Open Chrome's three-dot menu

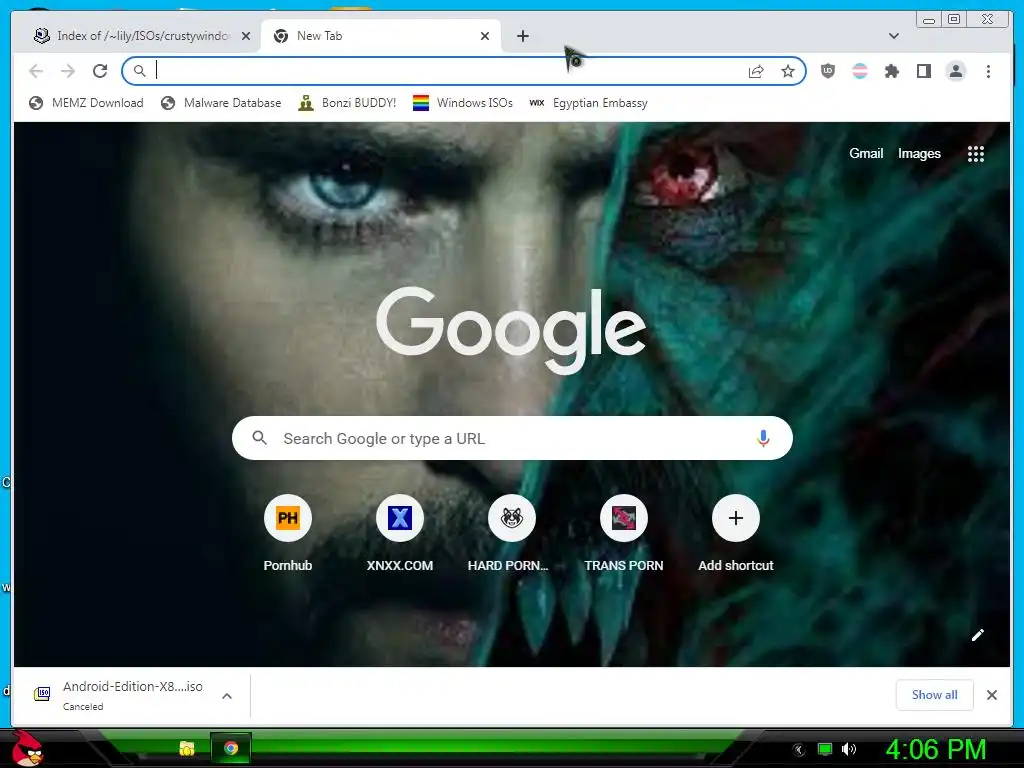[988, 71]
